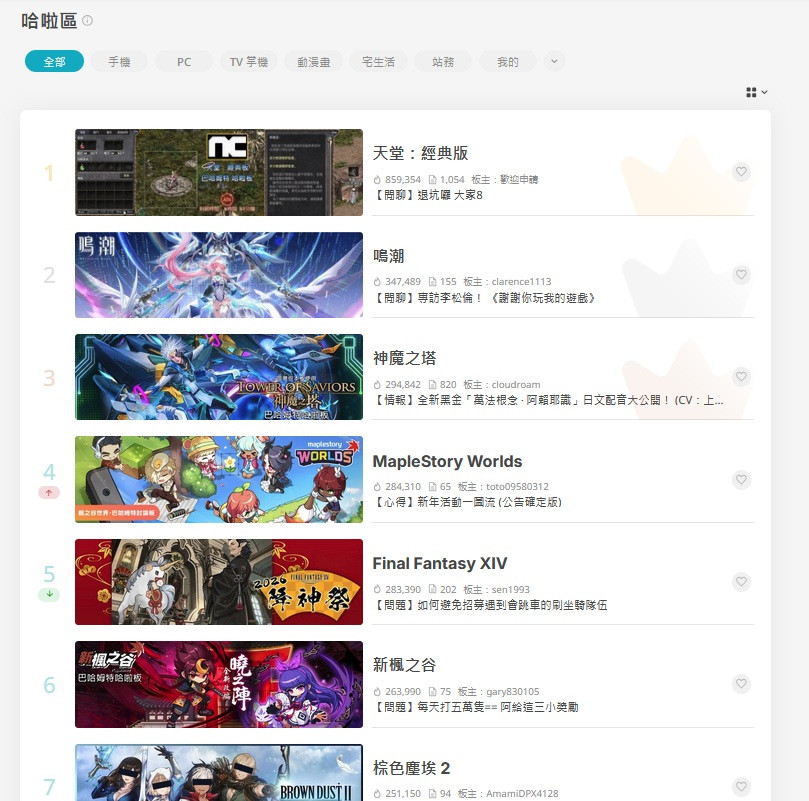Open the 鳴潮 board title
809x801 pixels.
tap(389, 255)
